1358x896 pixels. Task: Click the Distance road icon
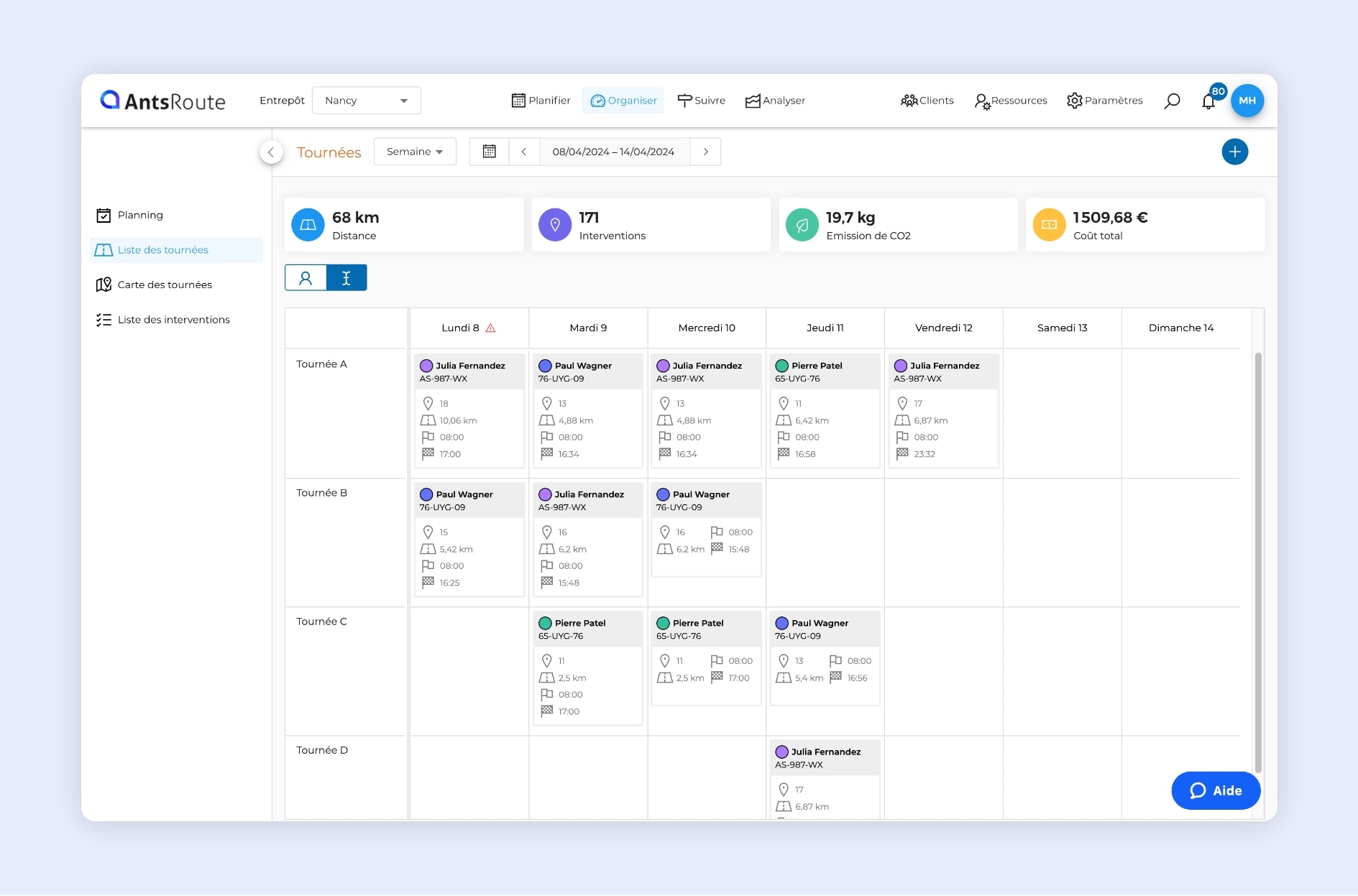coord(308,225)
